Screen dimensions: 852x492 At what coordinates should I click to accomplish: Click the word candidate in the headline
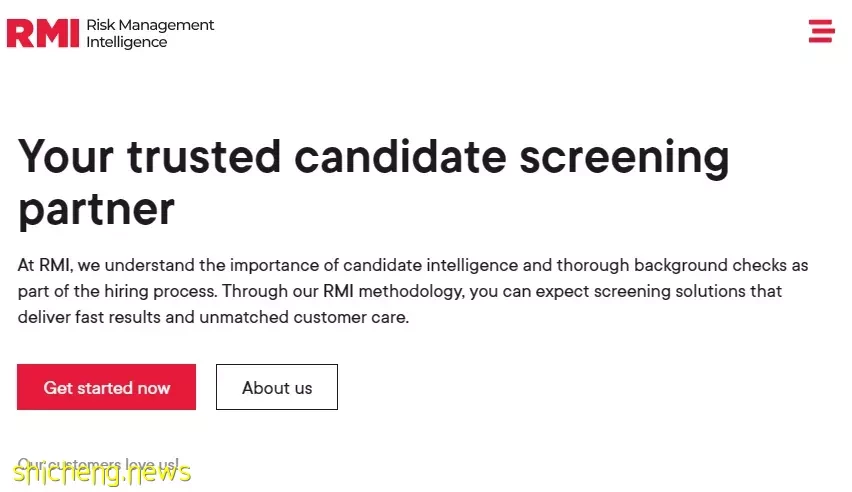tap(400, 157)
